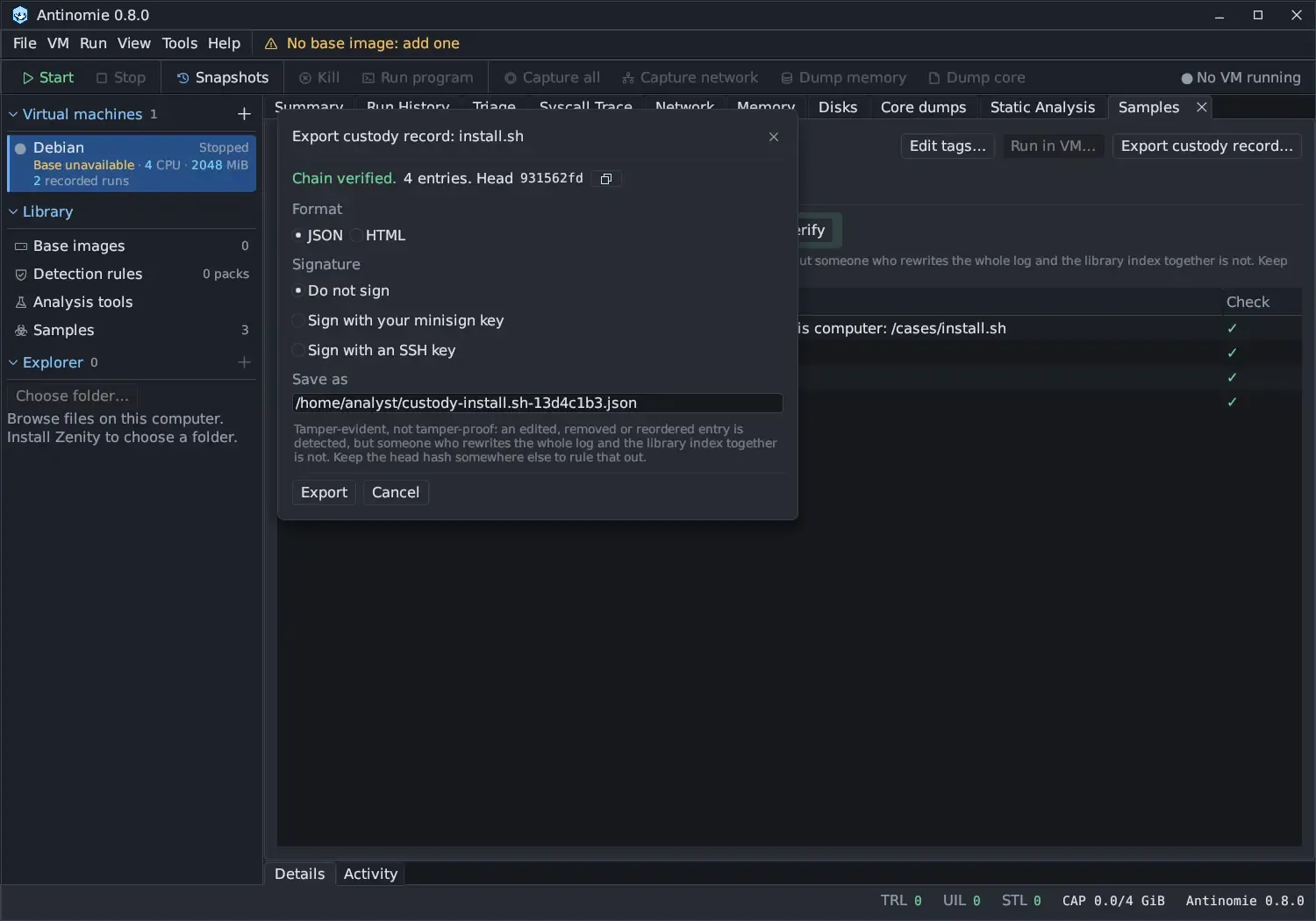Cancel the export dialog

pos(396,493)
